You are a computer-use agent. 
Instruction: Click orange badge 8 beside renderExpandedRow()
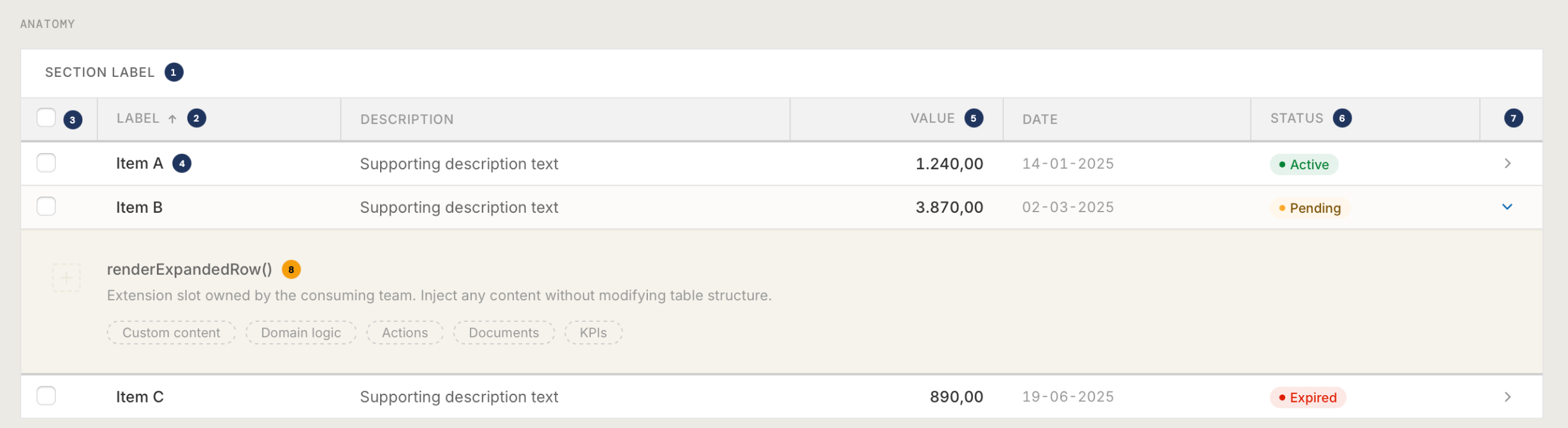(291, 270)
